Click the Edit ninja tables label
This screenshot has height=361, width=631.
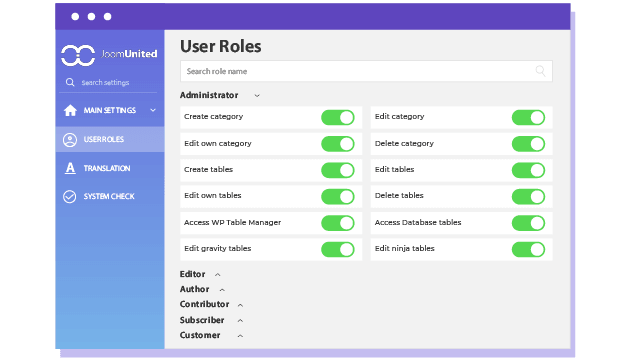[404, 249]
